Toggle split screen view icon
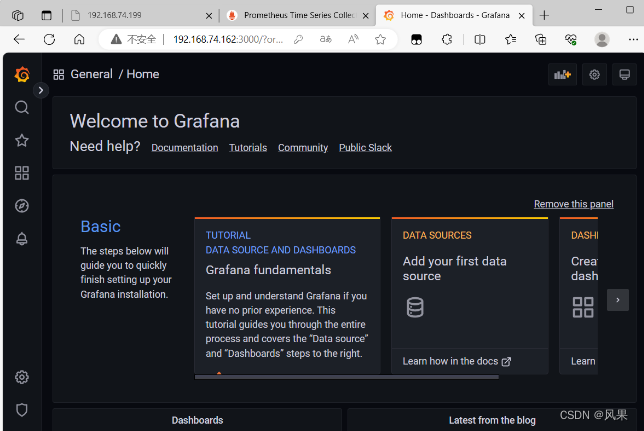Image resolution: width=644 pixels, height=431 pixels. pyautogui.click(x=479, y=39)
